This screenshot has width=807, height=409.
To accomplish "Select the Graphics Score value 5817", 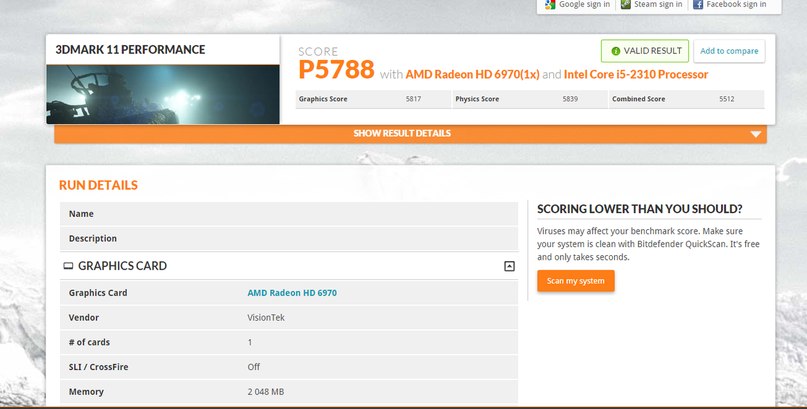I will tap(413, 99).
